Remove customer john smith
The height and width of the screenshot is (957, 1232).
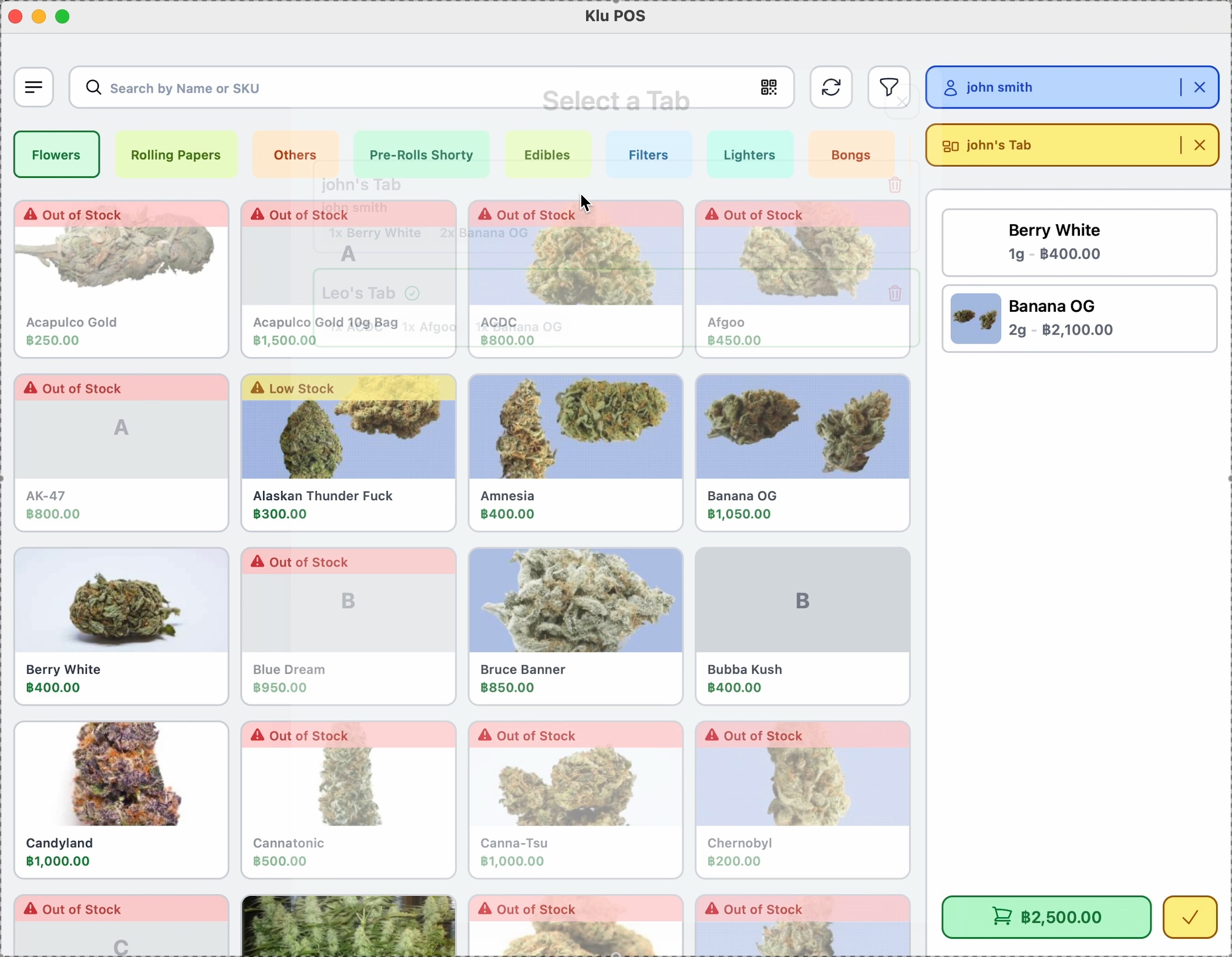tap(1200, 88)
